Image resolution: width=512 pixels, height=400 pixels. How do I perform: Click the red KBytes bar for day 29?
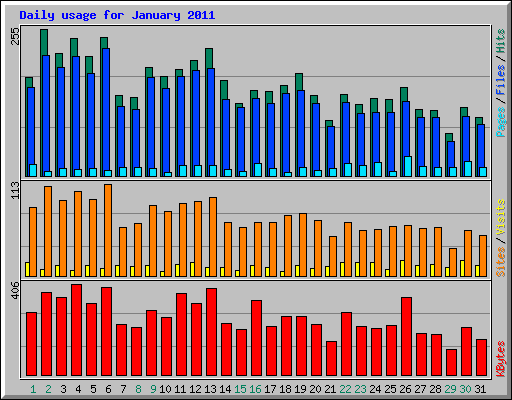[x=451, y=363]
